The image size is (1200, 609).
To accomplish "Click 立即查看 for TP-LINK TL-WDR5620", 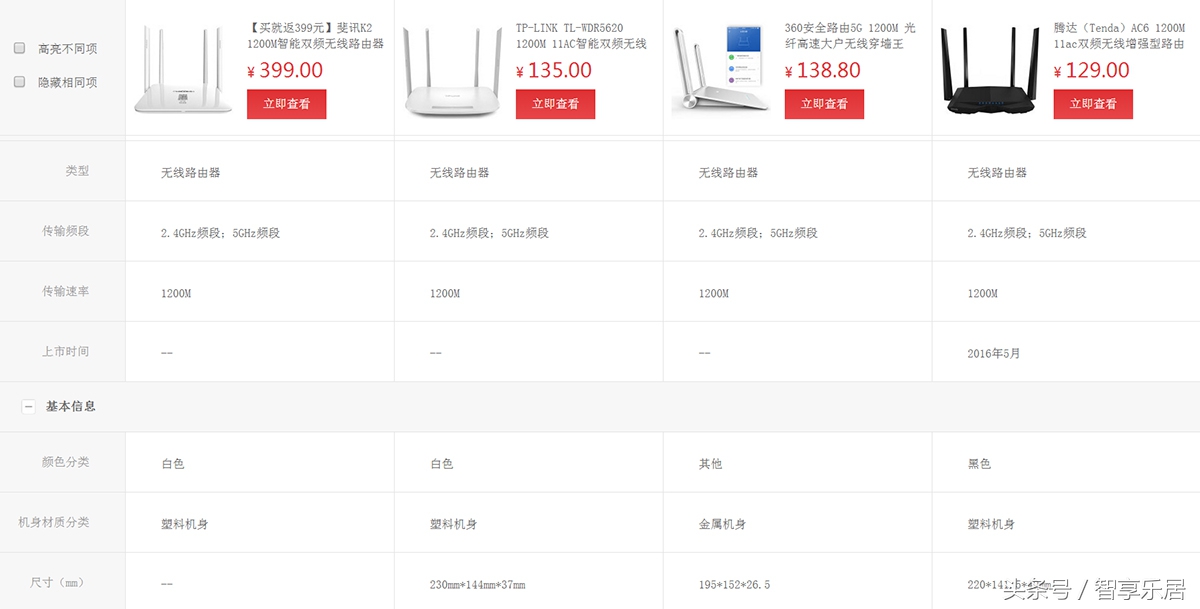I will 555,103.
